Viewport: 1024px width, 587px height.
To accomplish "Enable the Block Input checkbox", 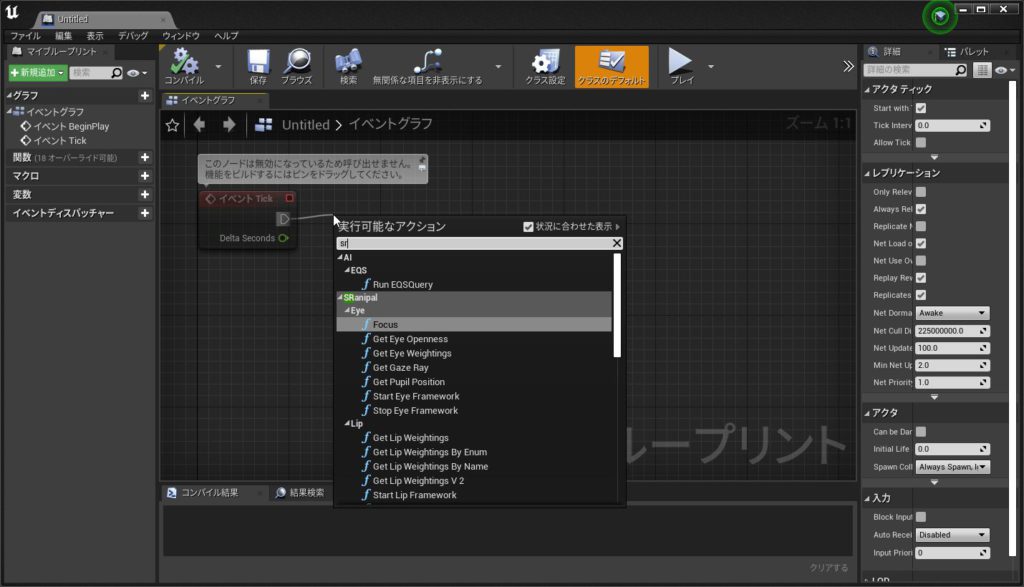I will point(921,517).
